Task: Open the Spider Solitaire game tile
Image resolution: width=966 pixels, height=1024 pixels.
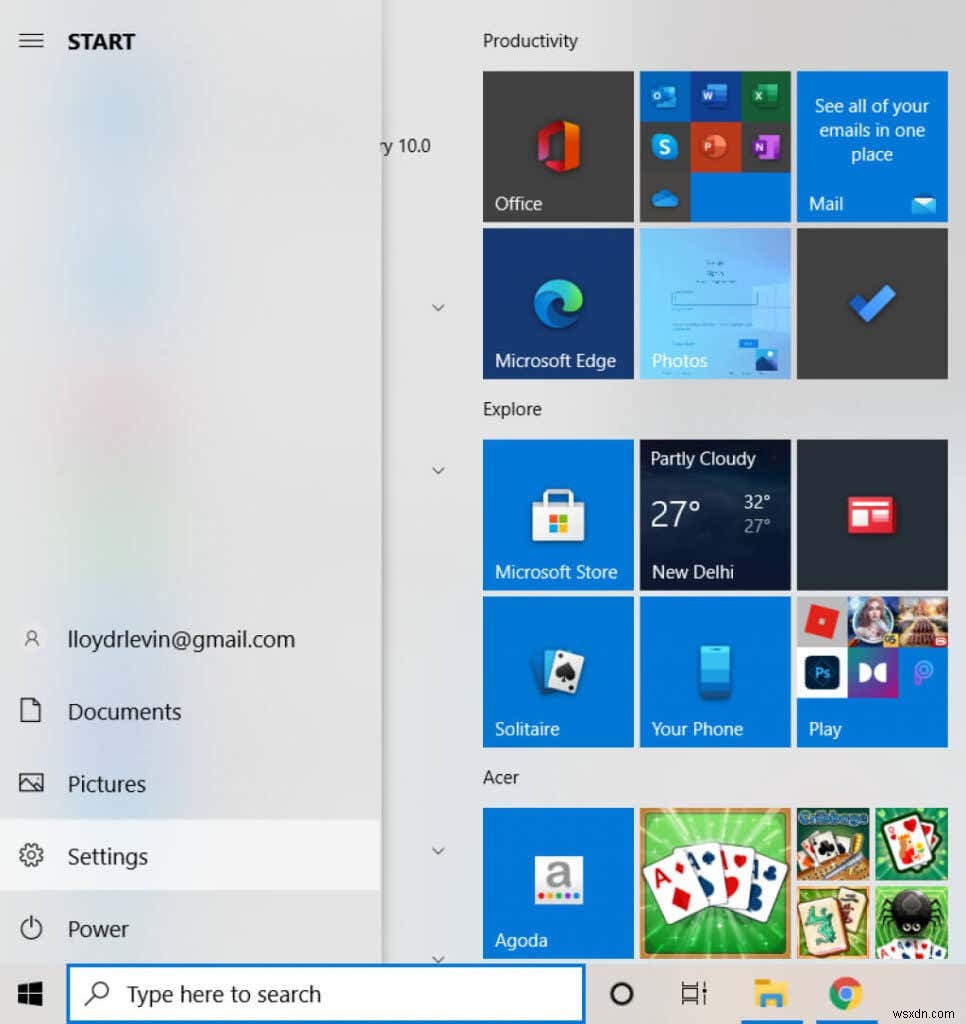Action: click(x=911, y=921)
